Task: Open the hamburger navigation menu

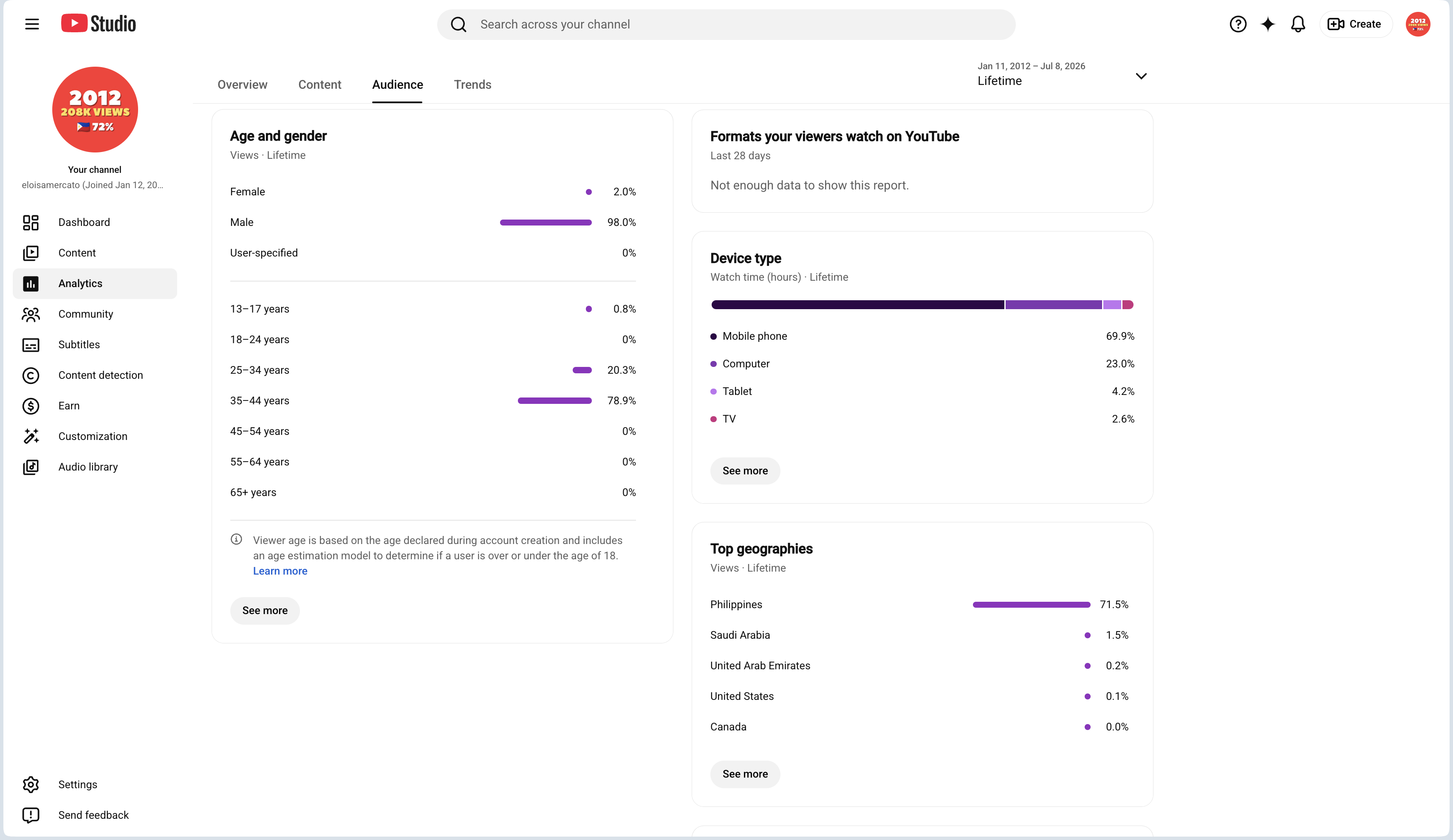Action: pos(32,24)
